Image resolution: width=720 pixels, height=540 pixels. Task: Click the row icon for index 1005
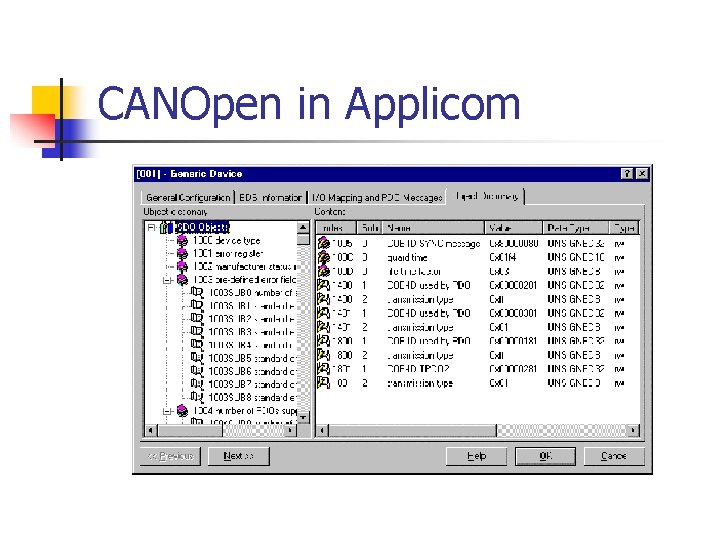click(324, 243)
